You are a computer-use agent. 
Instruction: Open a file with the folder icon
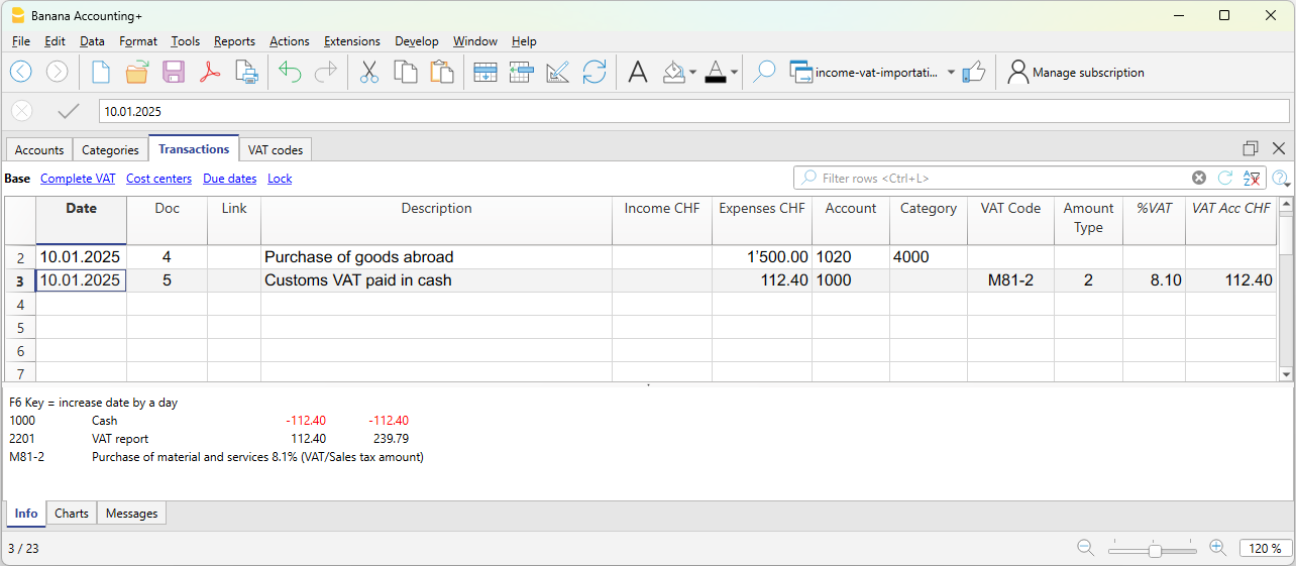click(137, 72)
